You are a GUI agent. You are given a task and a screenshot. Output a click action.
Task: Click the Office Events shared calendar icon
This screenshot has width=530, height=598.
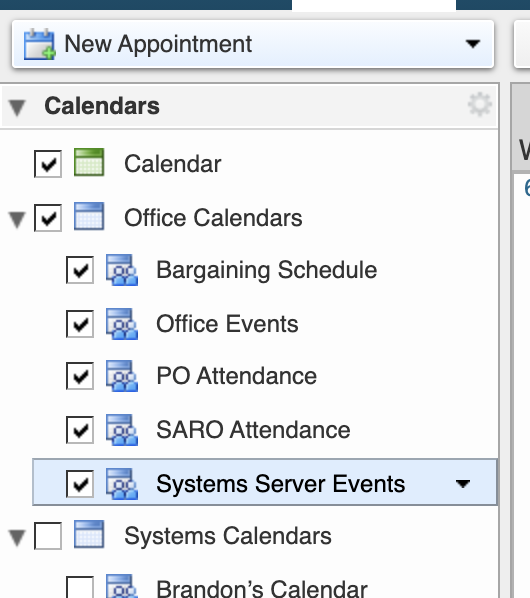click(122, 324)
